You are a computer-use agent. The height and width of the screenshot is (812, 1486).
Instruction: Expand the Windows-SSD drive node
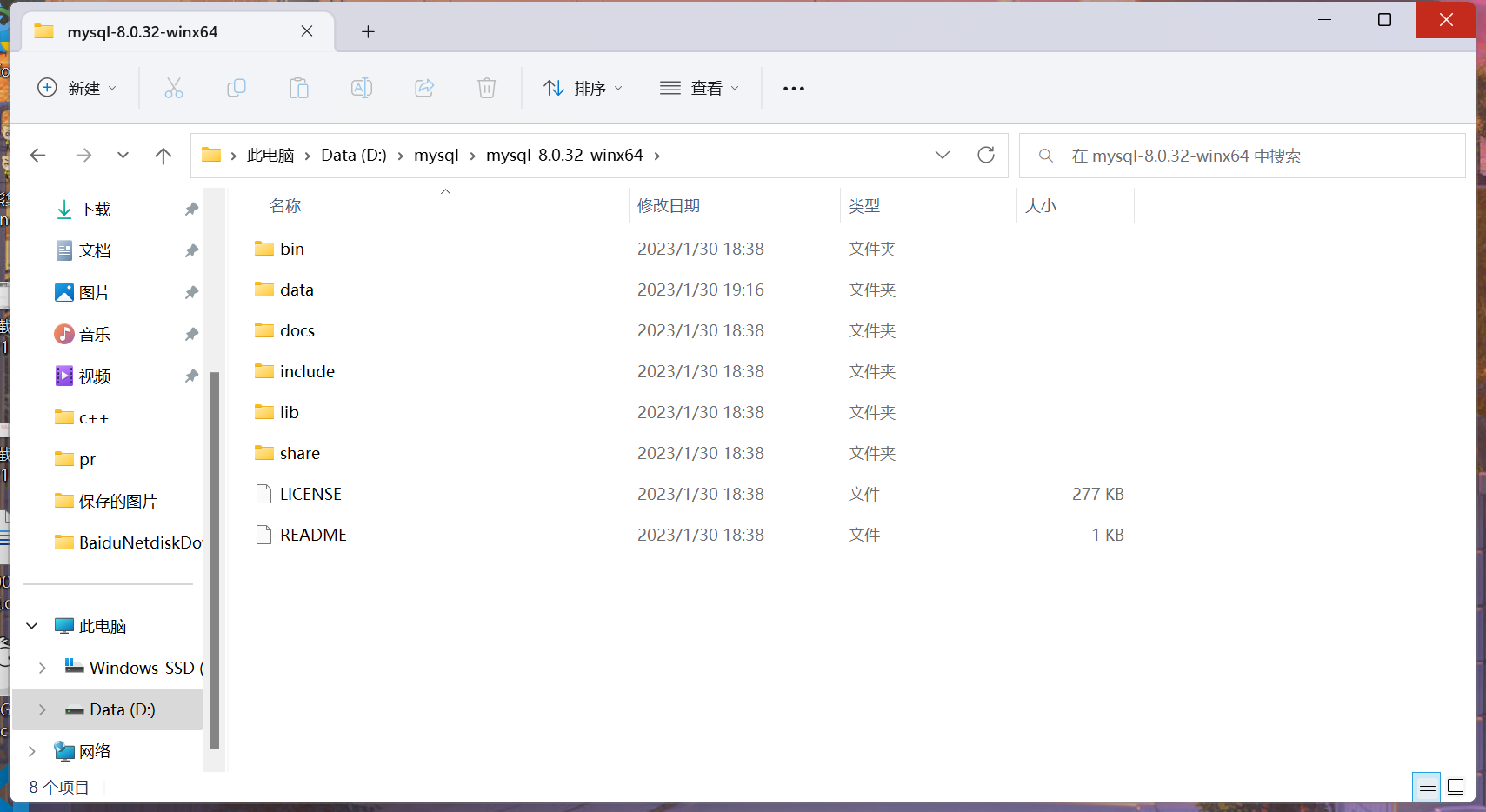[x=42, y=668]
